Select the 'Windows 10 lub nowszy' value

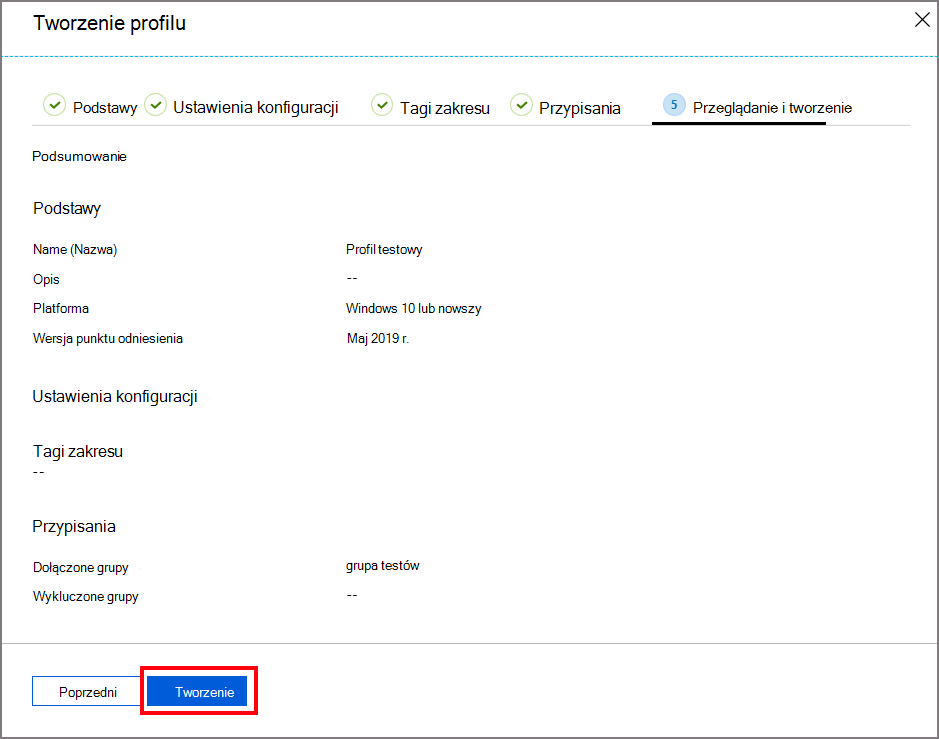tap(413, 308)
